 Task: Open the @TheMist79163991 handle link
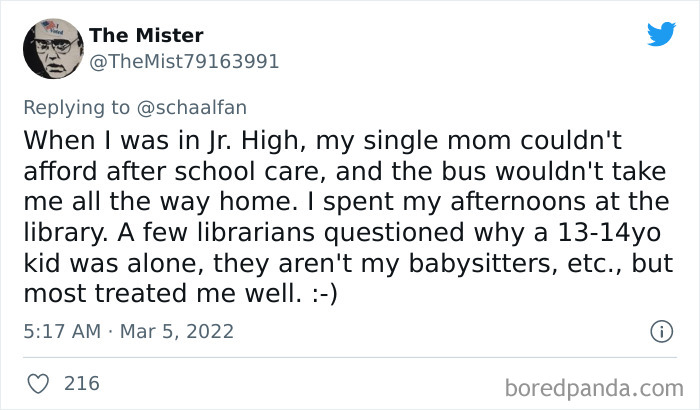pyautogui.click(x=184, y=62)
